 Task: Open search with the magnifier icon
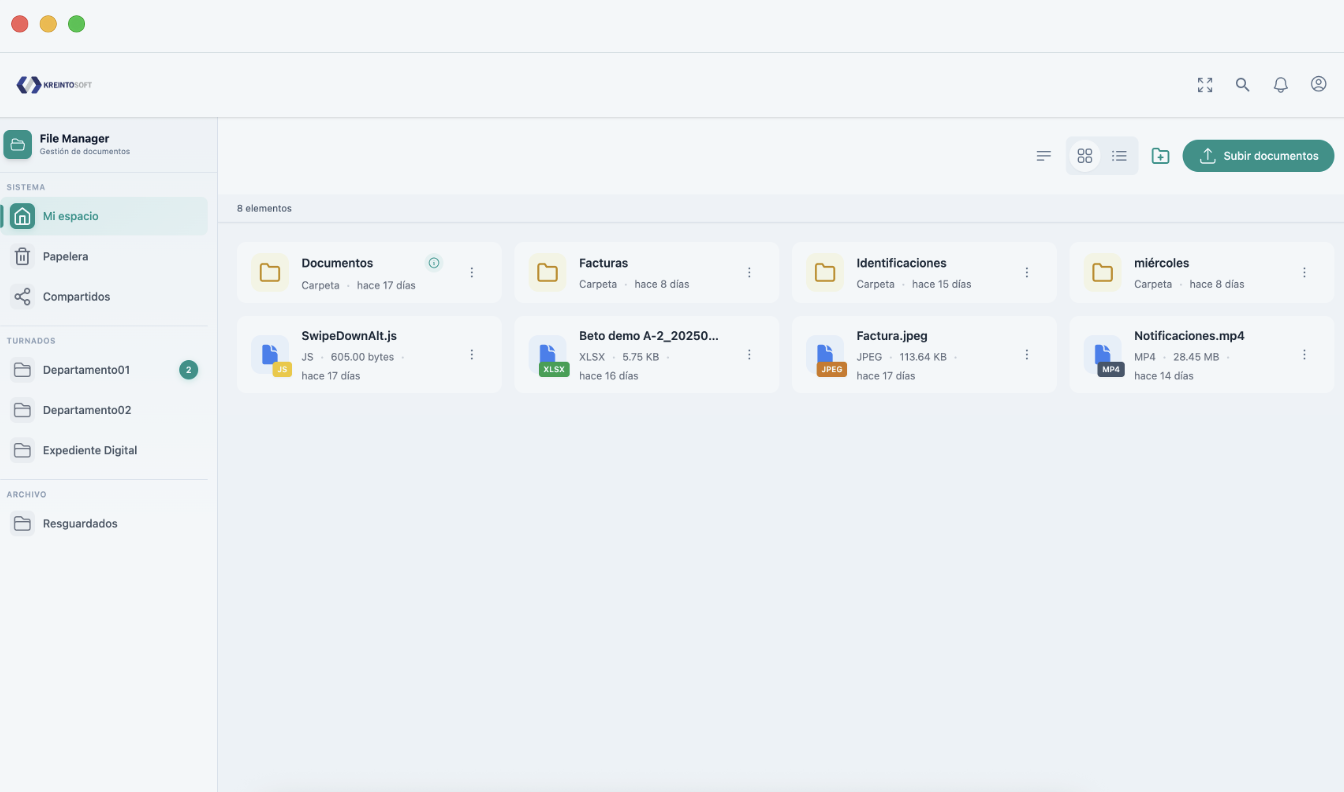click(x=1242, y=85)
